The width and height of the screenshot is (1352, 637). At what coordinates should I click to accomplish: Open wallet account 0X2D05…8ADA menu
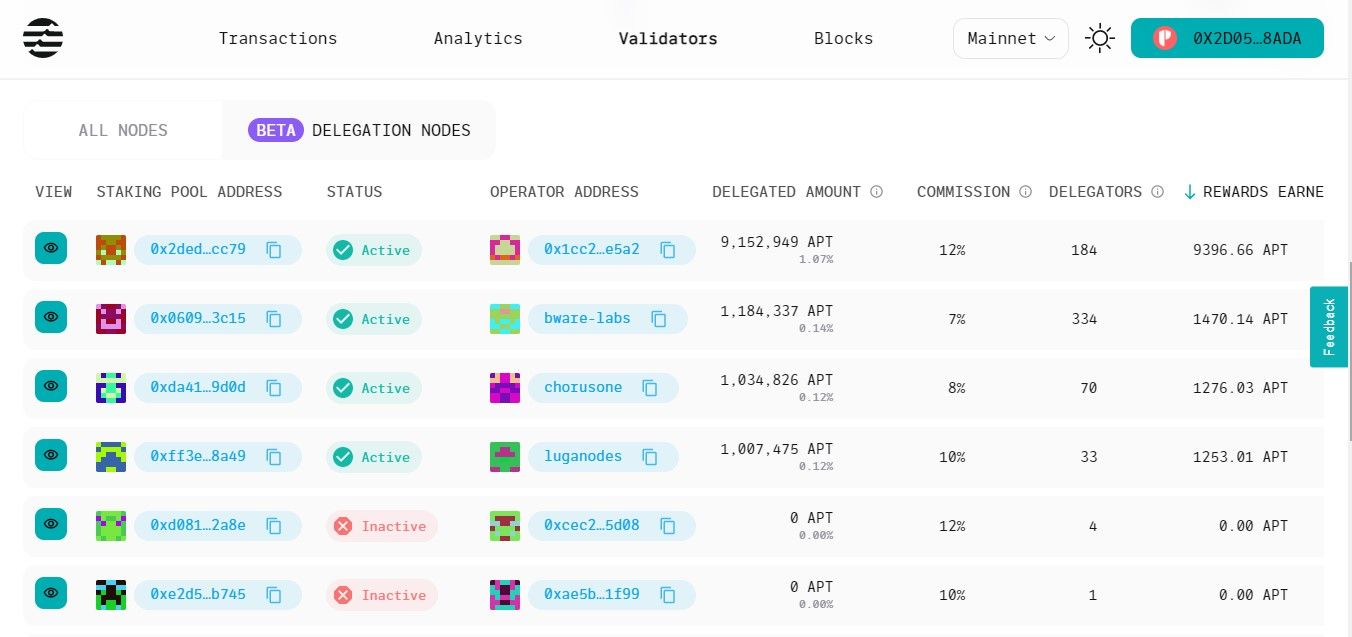[1227, 39]
